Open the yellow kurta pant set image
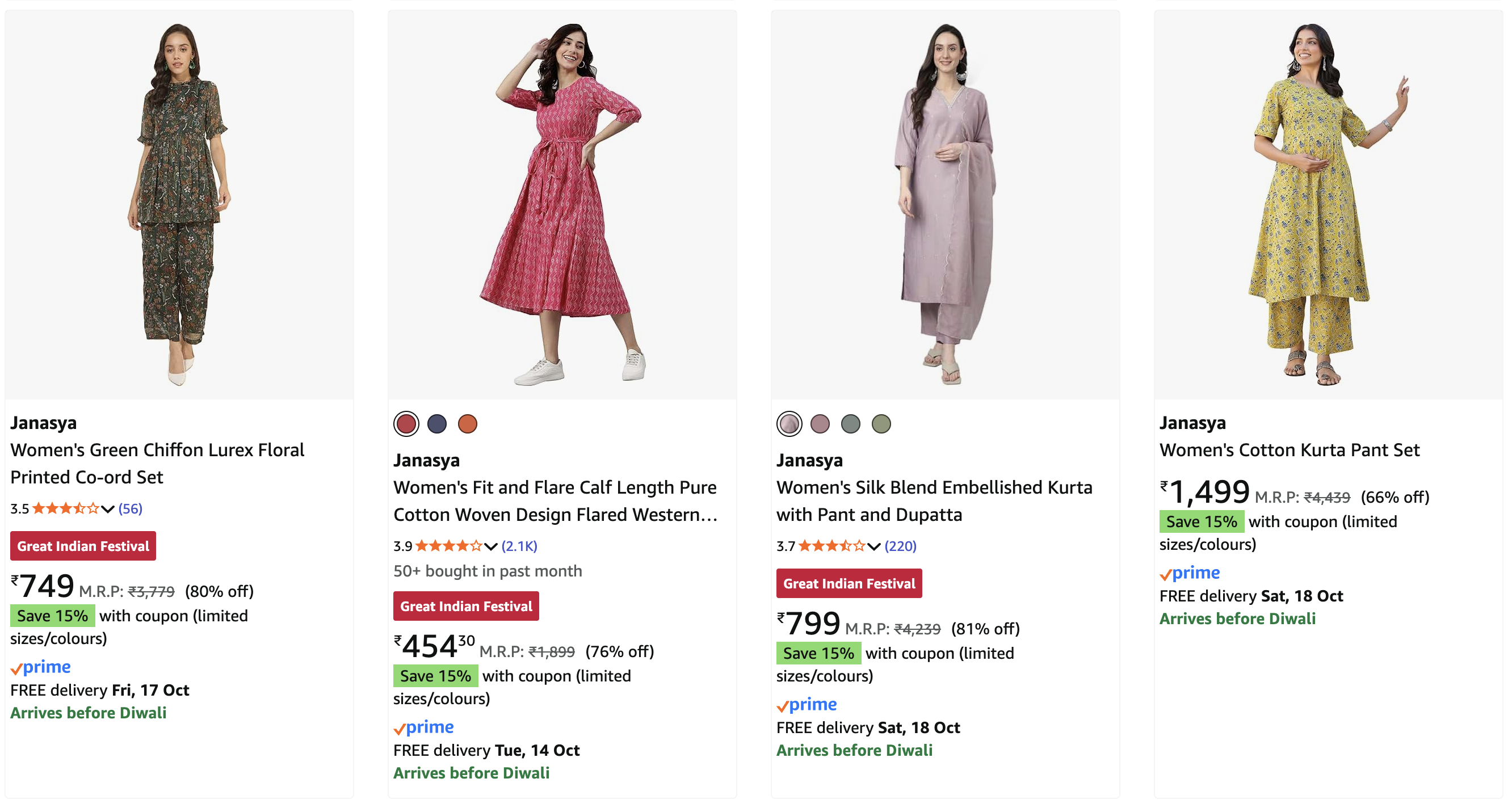Screen dimensions: 1512x808 tap(1328, 204)
